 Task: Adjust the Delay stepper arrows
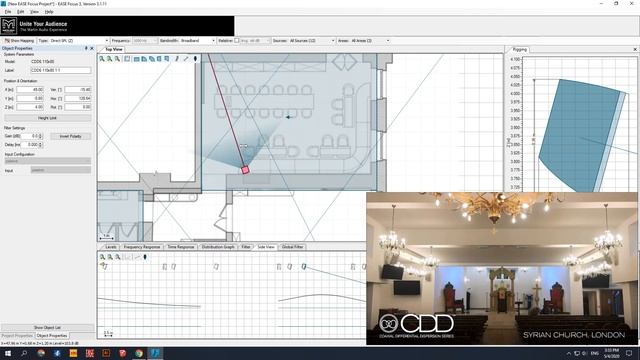click(40, 144)
